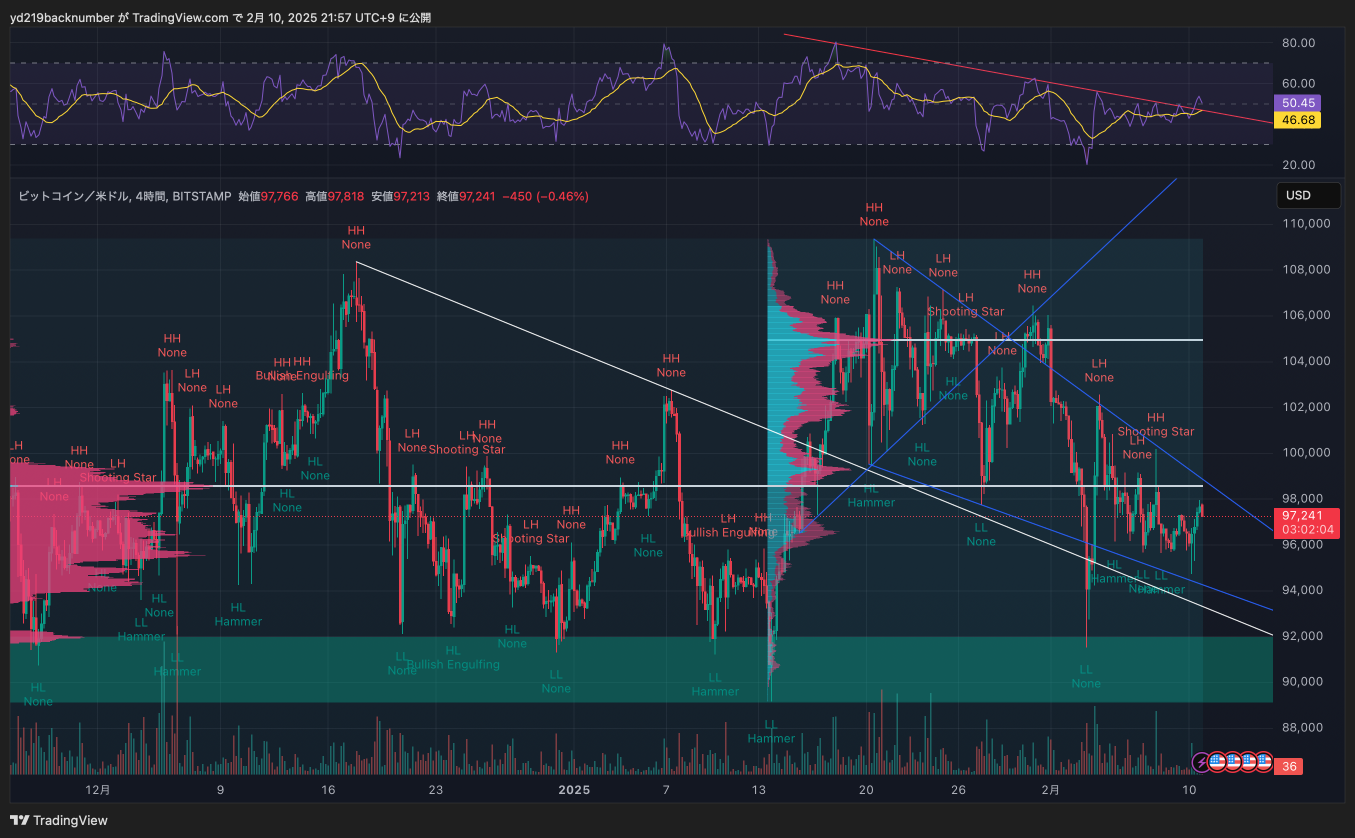
Task: Click the US flag icon beside the lightning icon
Action: (1217, 762)
